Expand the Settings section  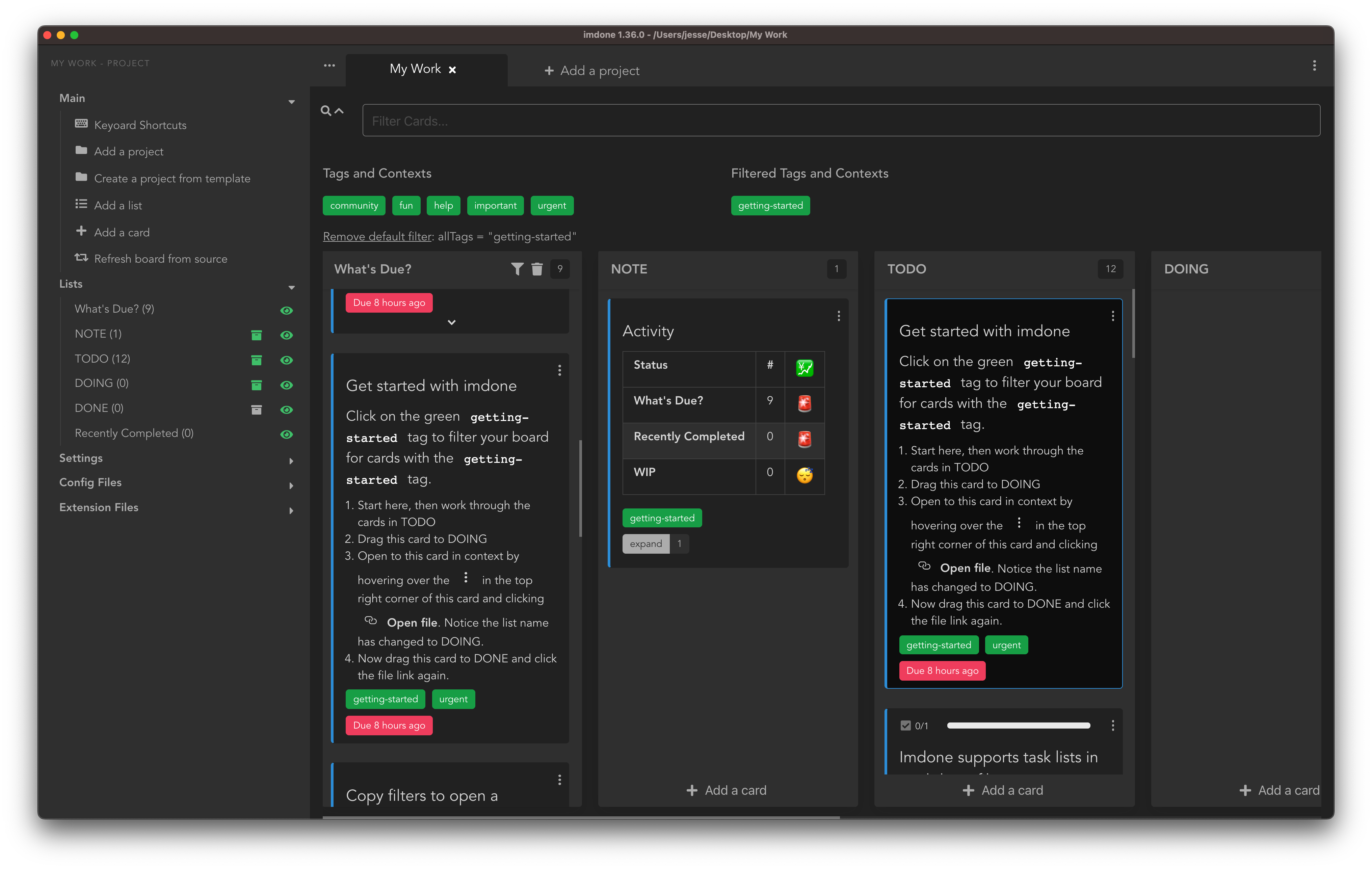click(291, 461)
